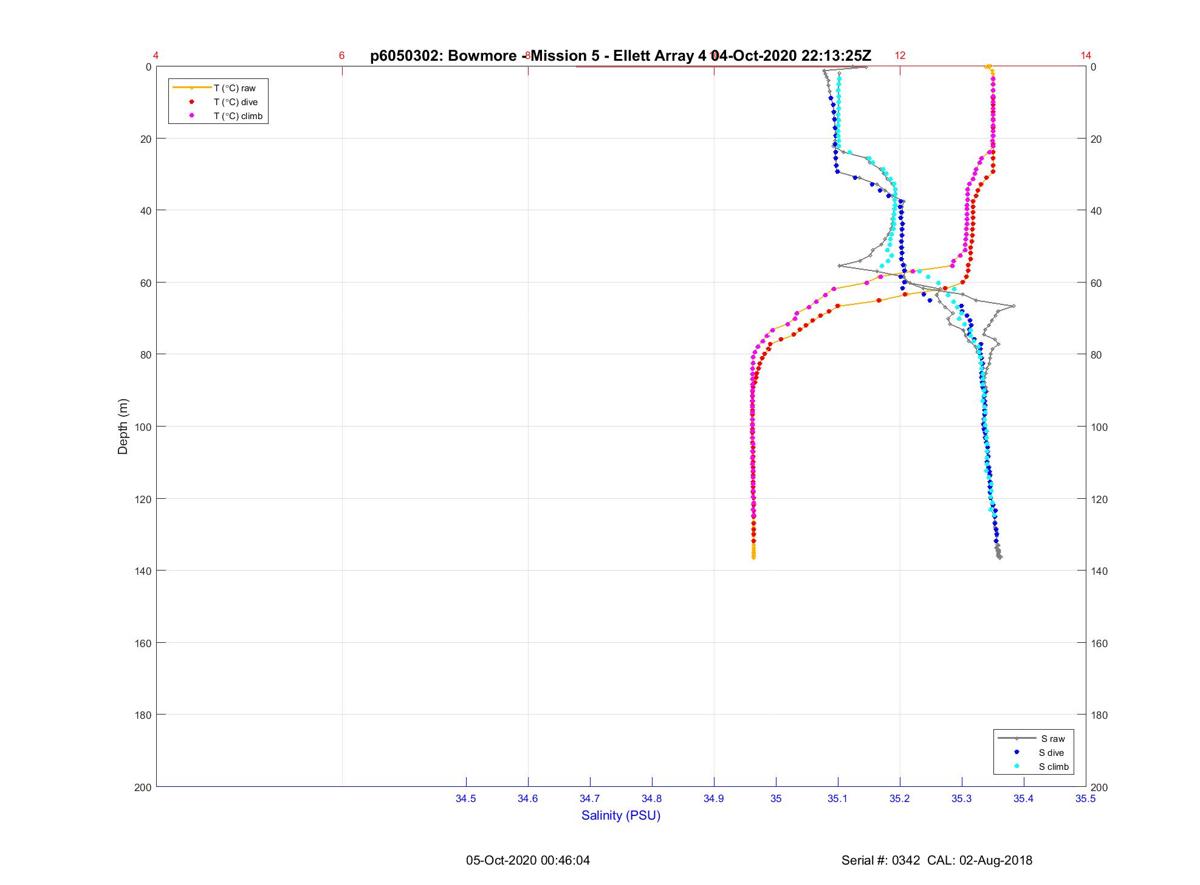Click depth tick 60 on the right axis
The height and width of the screenshot is (885, 1200).
tap(1097, 283)
